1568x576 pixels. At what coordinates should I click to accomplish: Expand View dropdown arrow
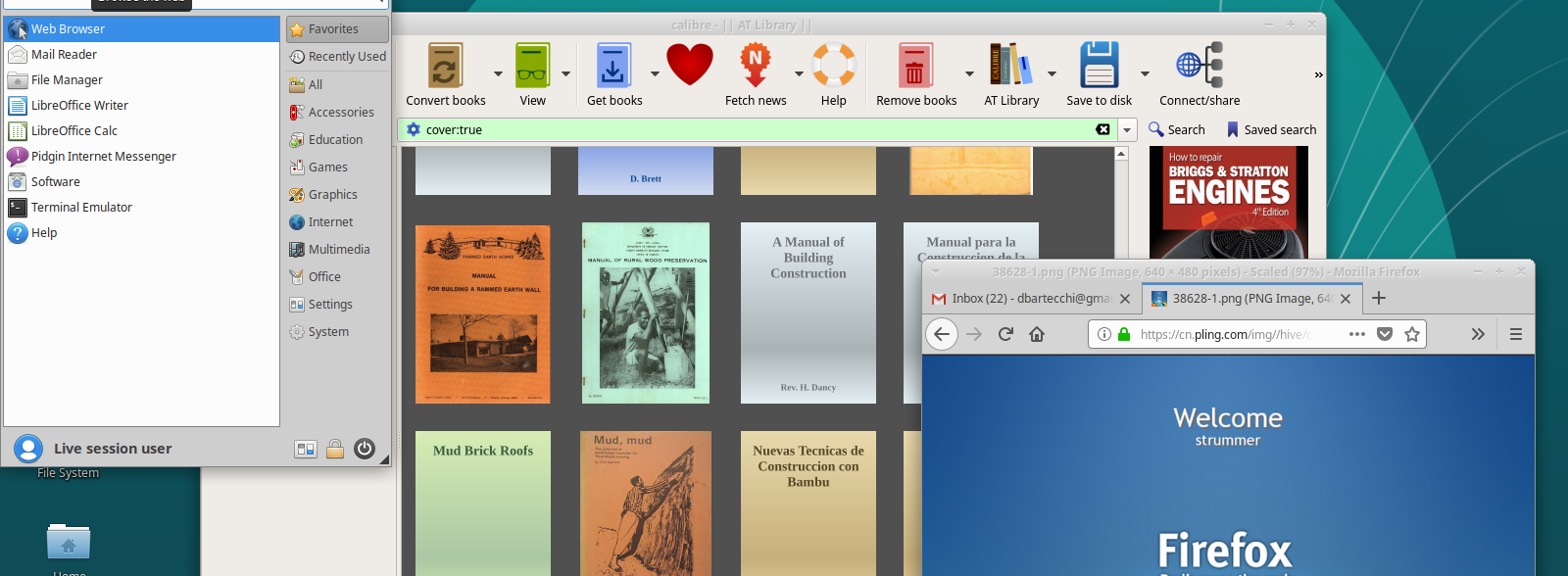click(x=565, y=73)
